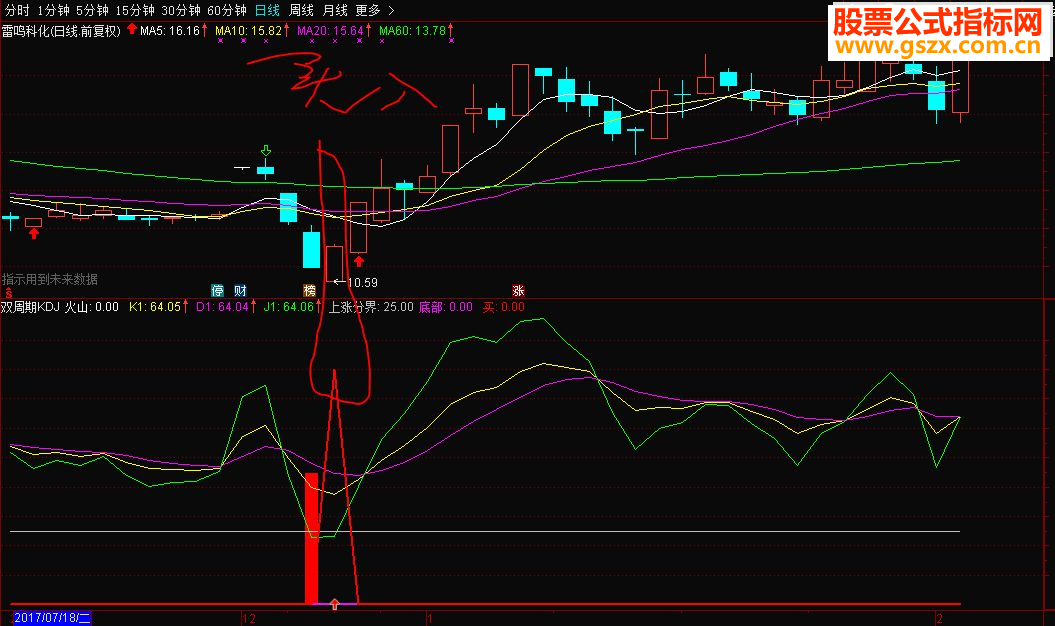The image size is (1055, 626).
Task: Click the 财 financial badge icon
Action: (x=240, y=290)
